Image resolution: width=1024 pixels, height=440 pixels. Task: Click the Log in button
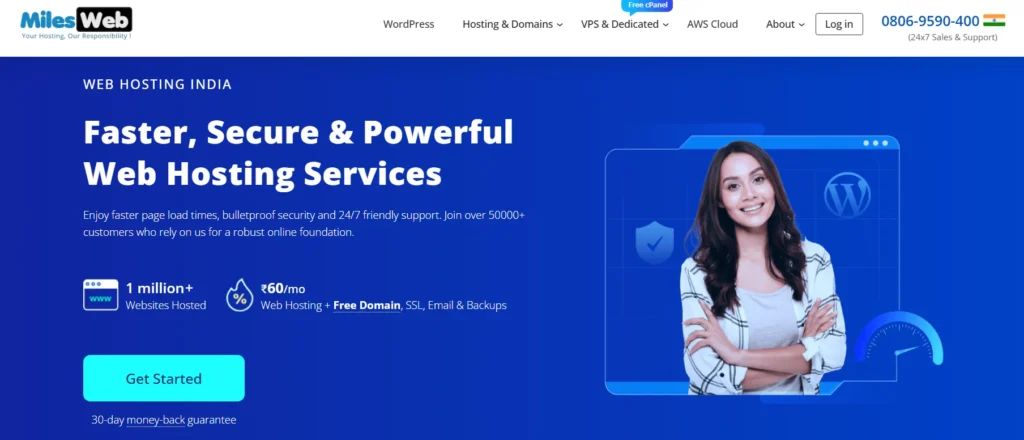coord(839,24)
